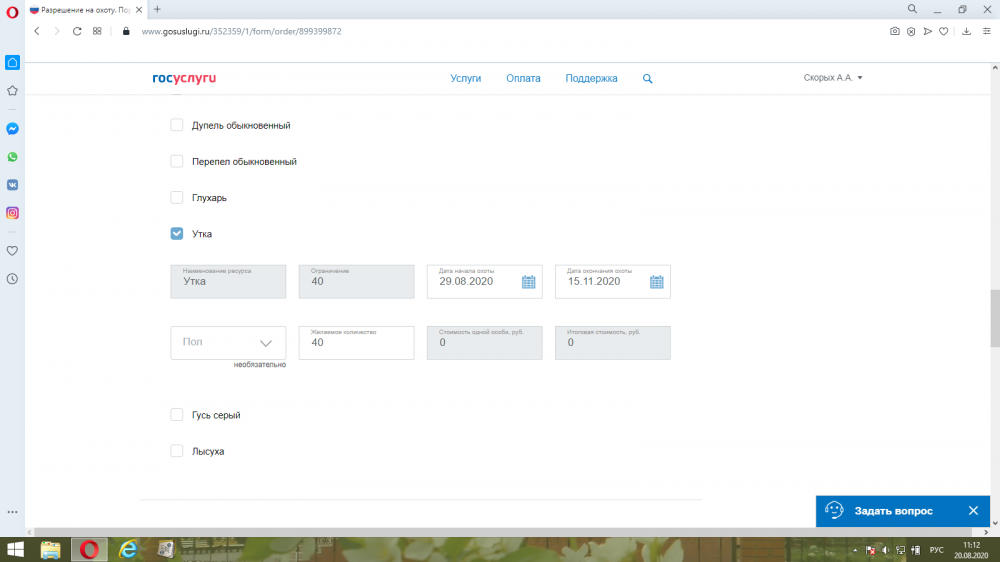
Task: Click Задать вопрос chat button
Action: coord(893,511)
